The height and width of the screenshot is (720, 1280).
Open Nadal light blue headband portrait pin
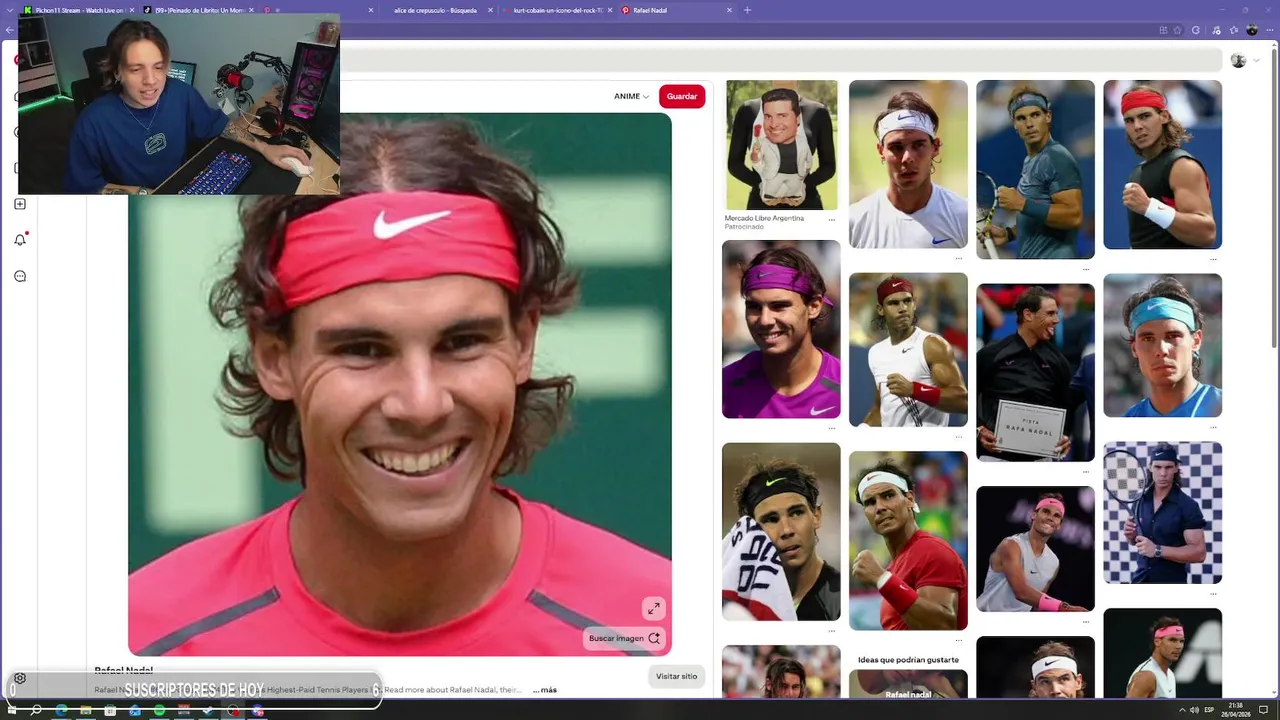point(1162,345)
